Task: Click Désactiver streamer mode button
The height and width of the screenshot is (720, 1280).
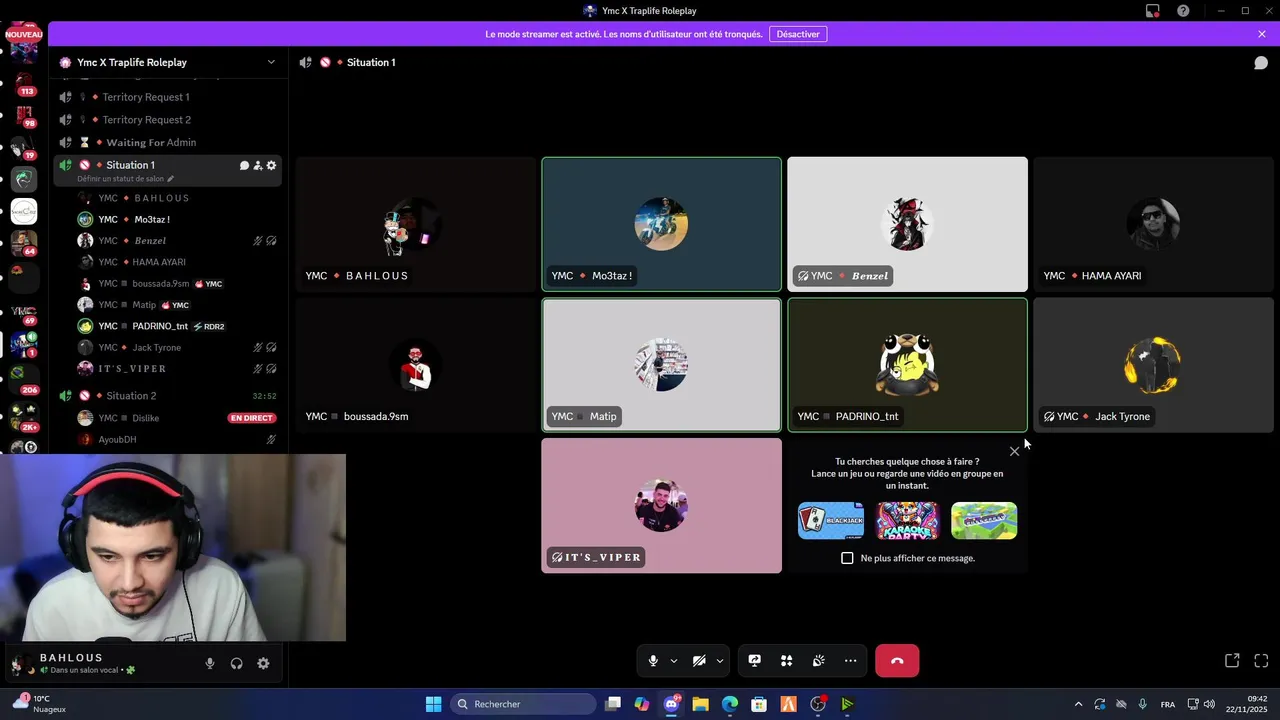Action: tap(798, 34)
